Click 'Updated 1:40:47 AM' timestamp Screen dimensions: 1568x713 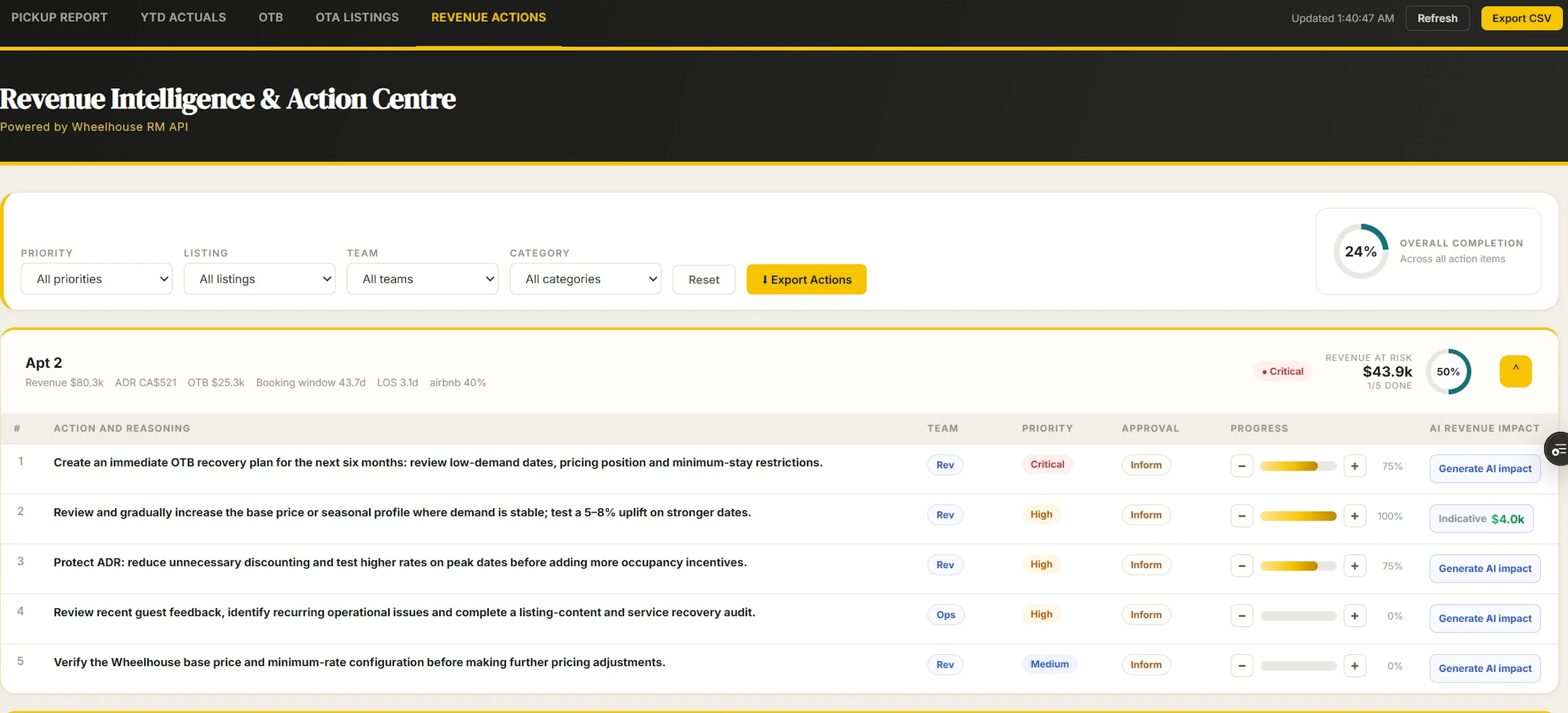point(1342,18)
